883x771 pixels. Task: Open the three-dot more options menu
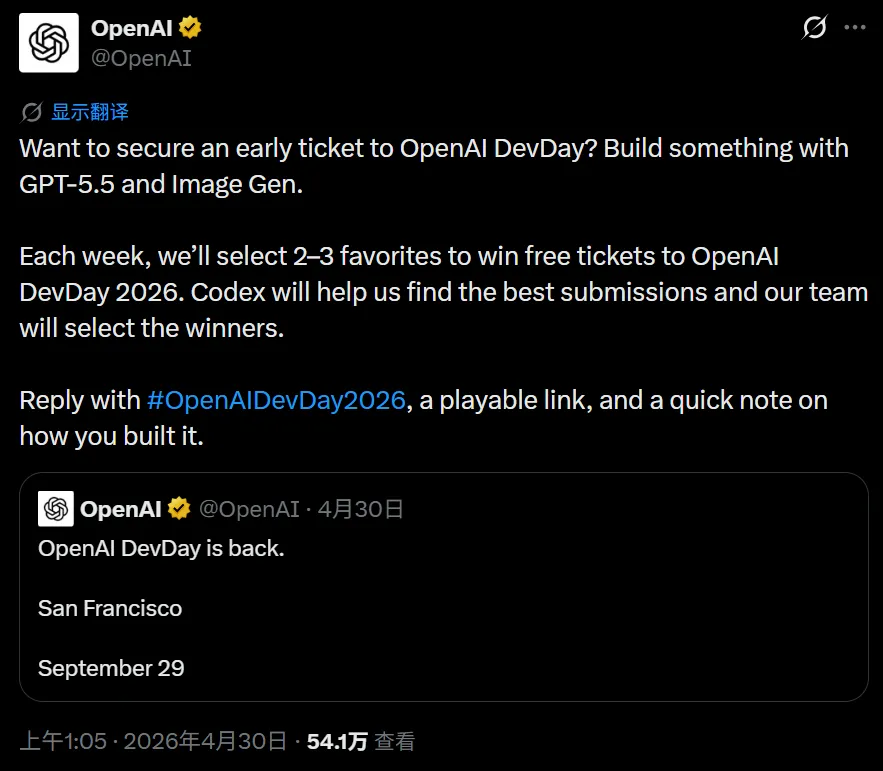click(854, 27)
